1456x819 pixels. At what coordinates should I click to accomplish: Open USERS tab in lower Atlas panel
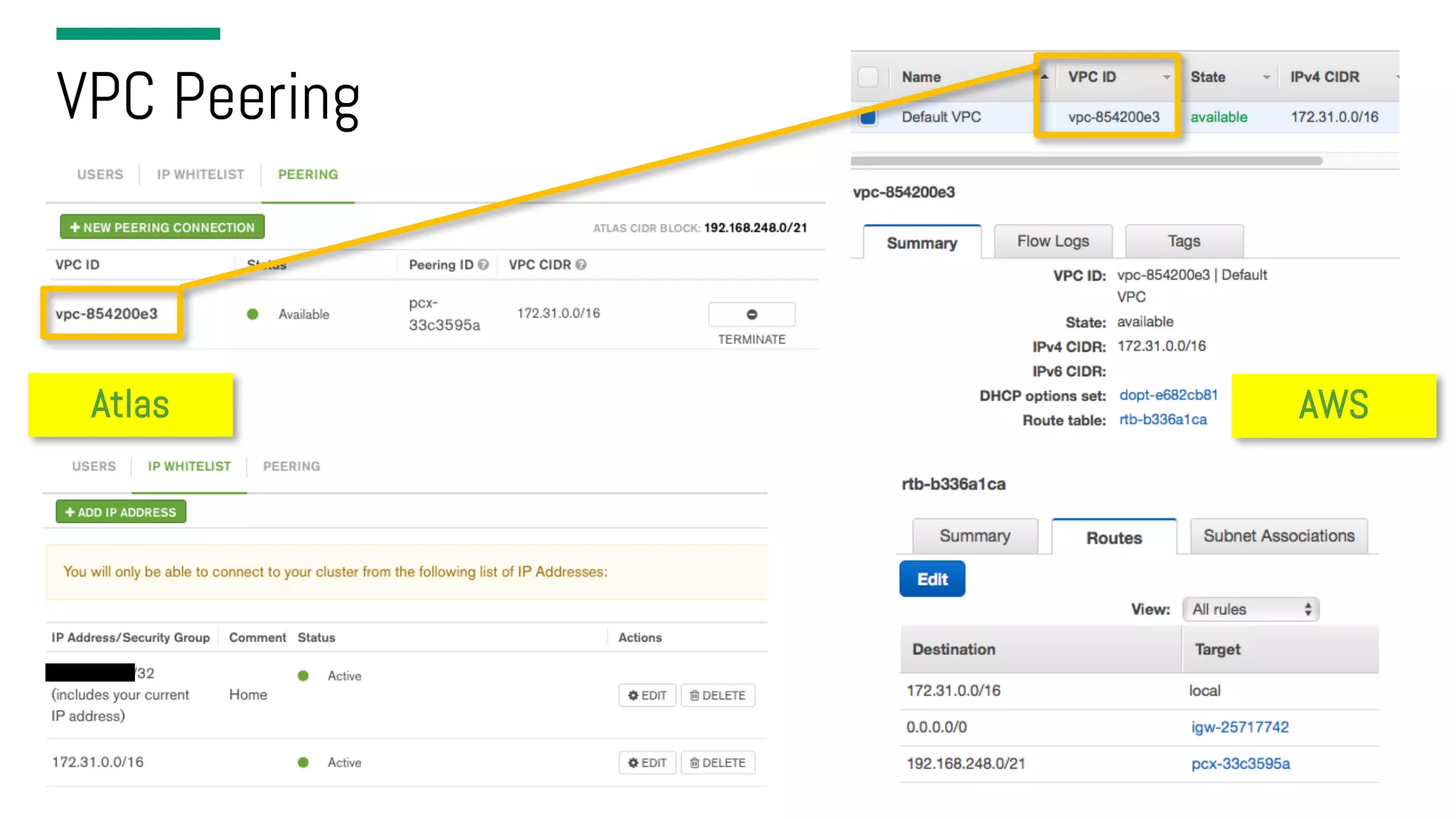coord(94,466)
